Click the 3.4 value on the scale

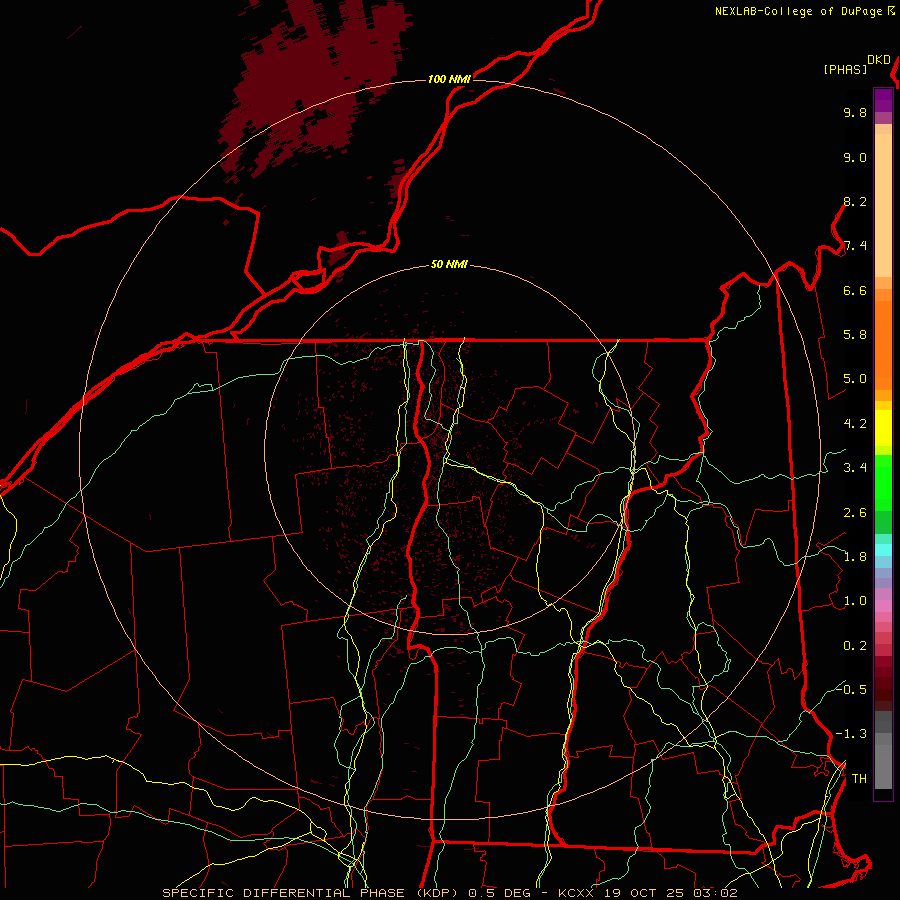[x=855, y=468]
